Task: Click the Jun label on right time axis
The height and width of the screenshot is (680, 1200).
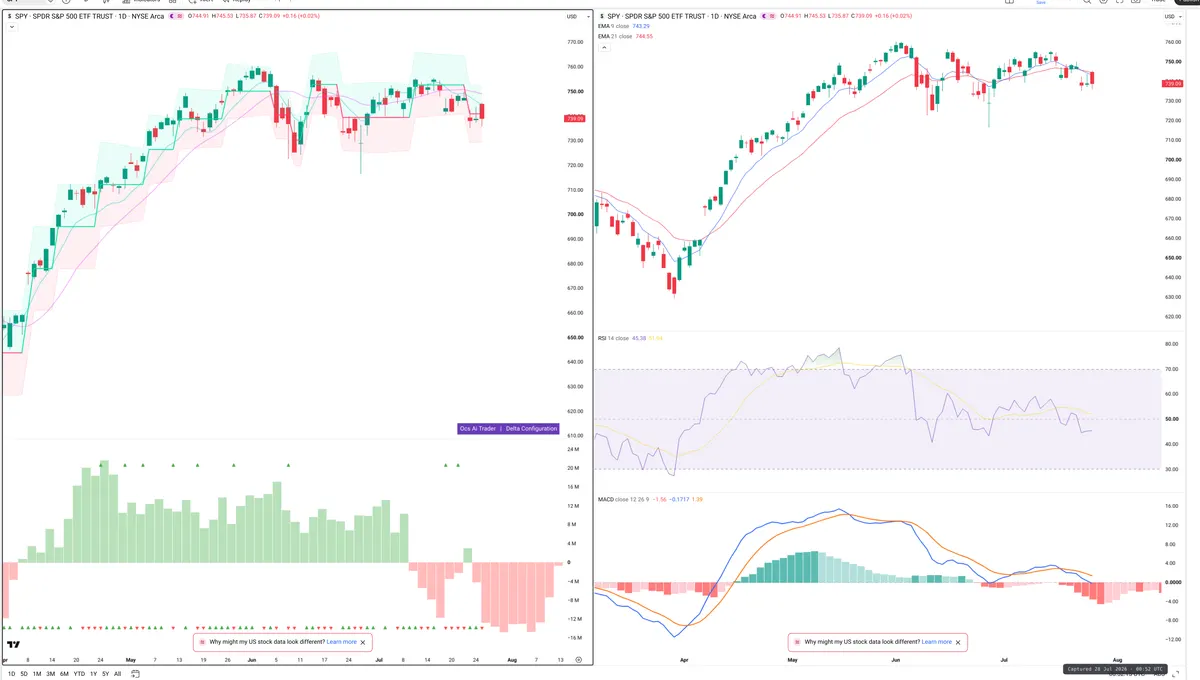Action: click(x=896, y=661)
